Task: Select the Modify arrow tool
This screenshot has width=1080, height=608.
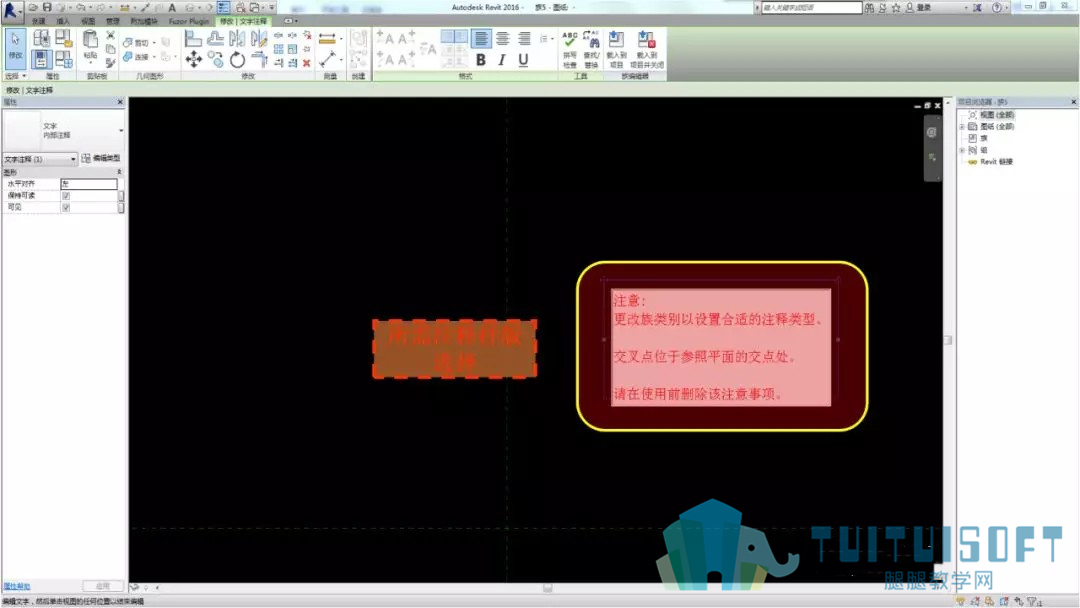Action: click(x=15, y=48)
